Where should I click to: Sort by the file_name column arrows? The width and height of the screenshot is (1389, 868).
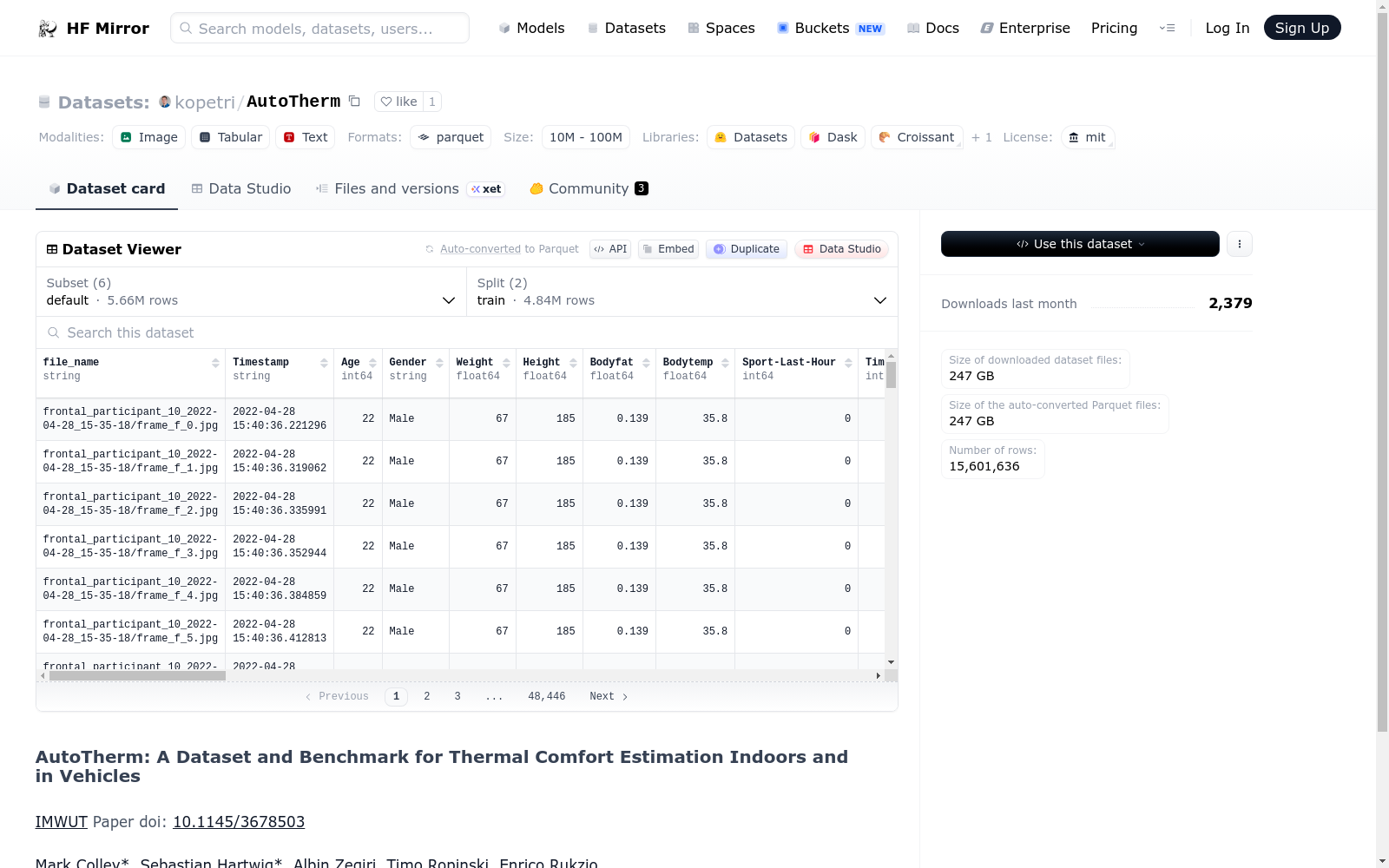[x=215, y=363]
